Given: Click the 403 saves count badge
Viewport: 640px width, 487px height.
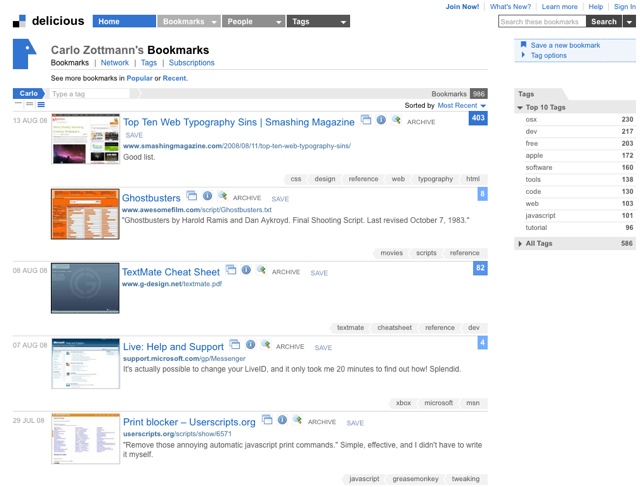Looking at the screenshot, I should [478, 118].
